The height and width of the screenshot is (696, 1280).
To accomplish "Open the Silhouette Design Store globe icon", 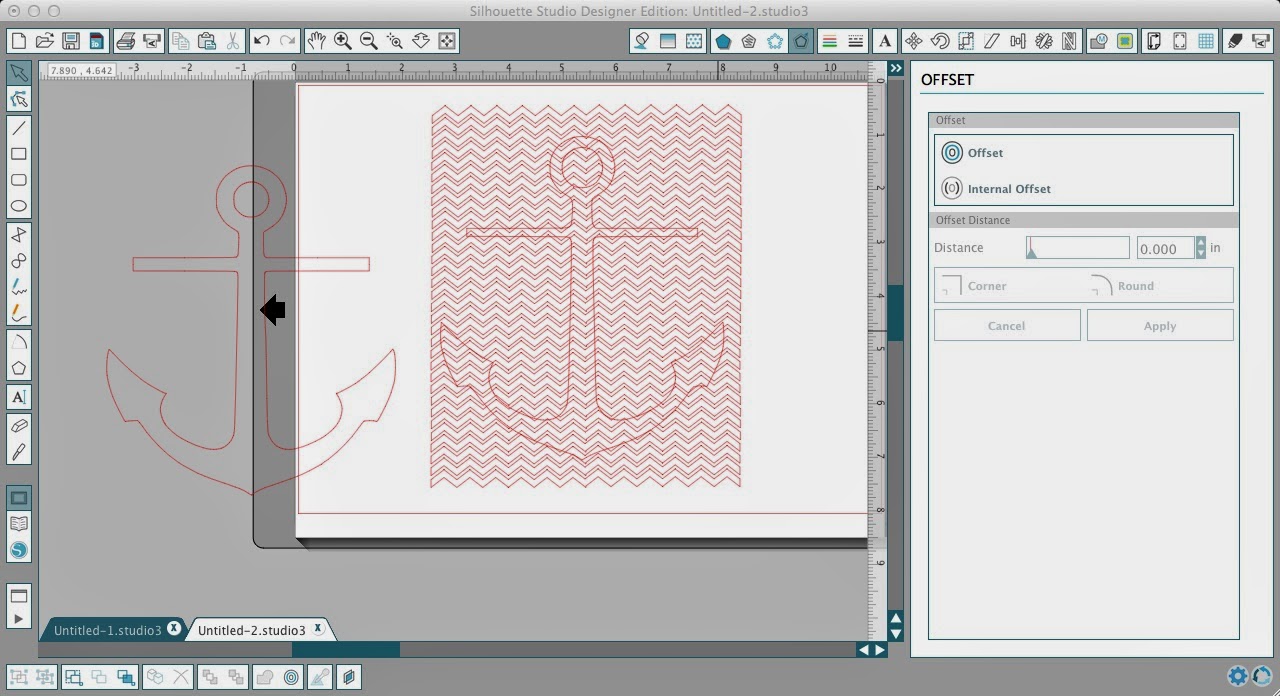I will [18, 549].
